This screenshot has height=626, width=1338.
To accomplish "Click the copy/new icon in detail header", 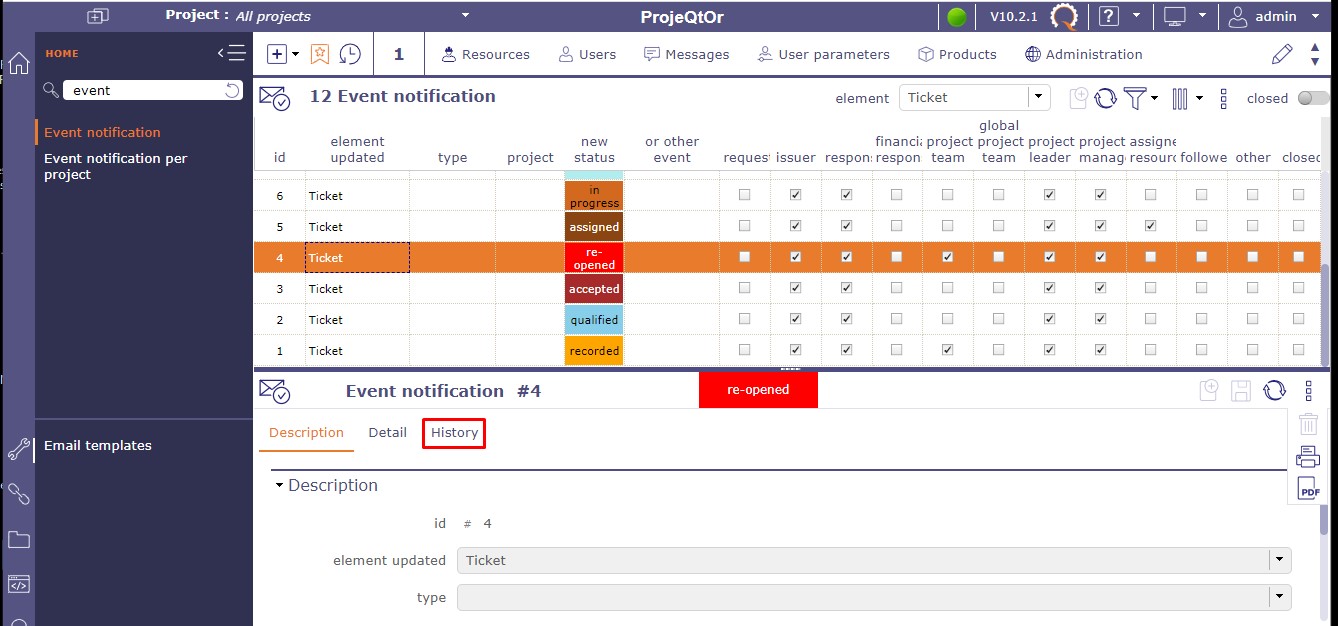I will click(1208, 391).
